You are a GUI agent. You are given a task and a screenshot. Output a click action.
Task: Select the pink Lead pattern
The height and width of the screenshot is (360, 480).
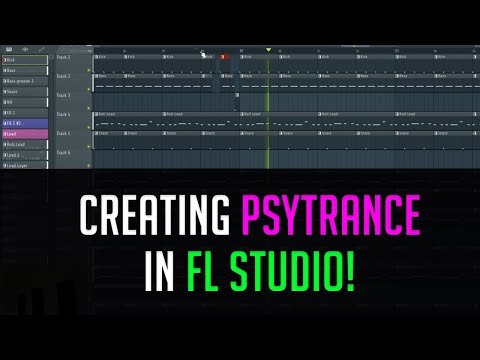click(25, 134)
